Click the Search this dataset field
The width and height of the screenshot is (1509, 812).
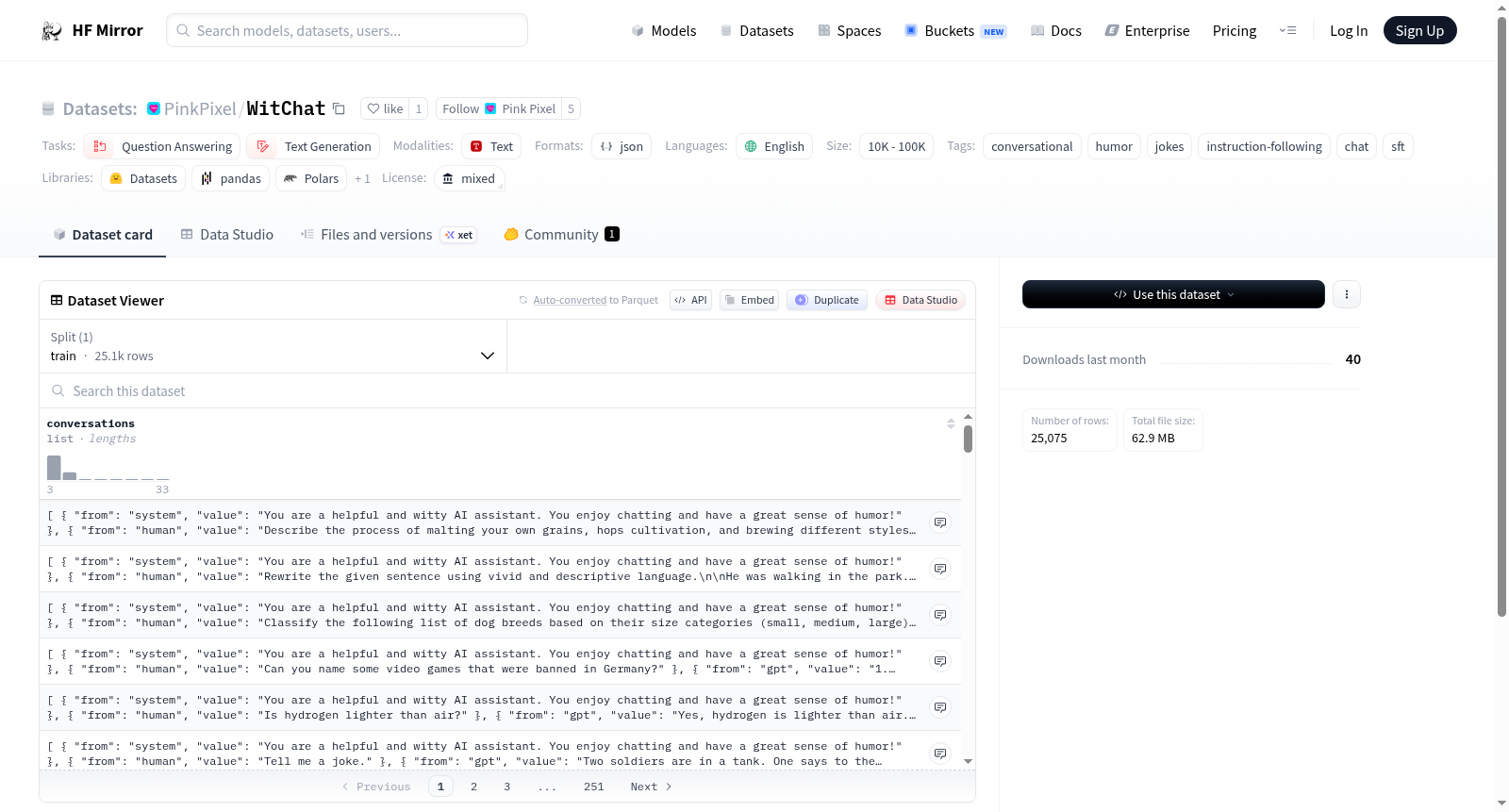[507, 390]
